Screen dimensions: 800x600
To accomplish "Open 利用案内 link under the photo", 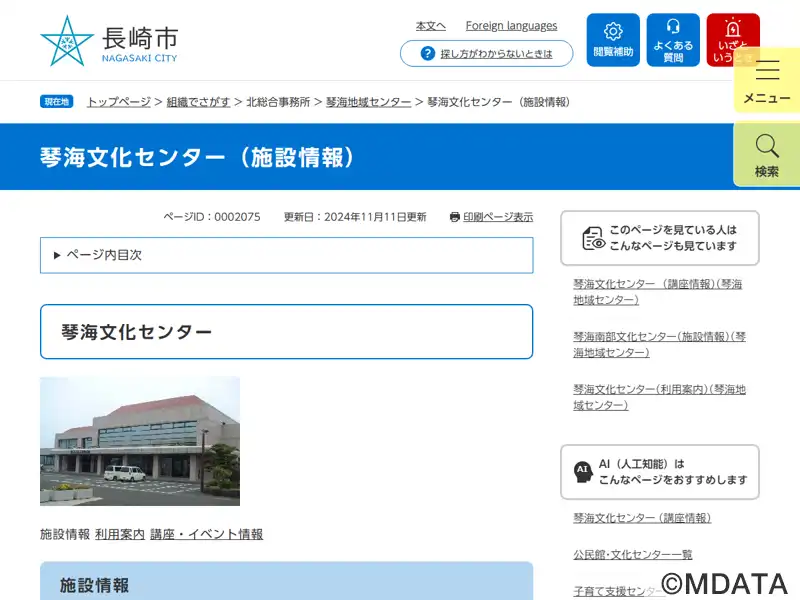I will (120, 534).
